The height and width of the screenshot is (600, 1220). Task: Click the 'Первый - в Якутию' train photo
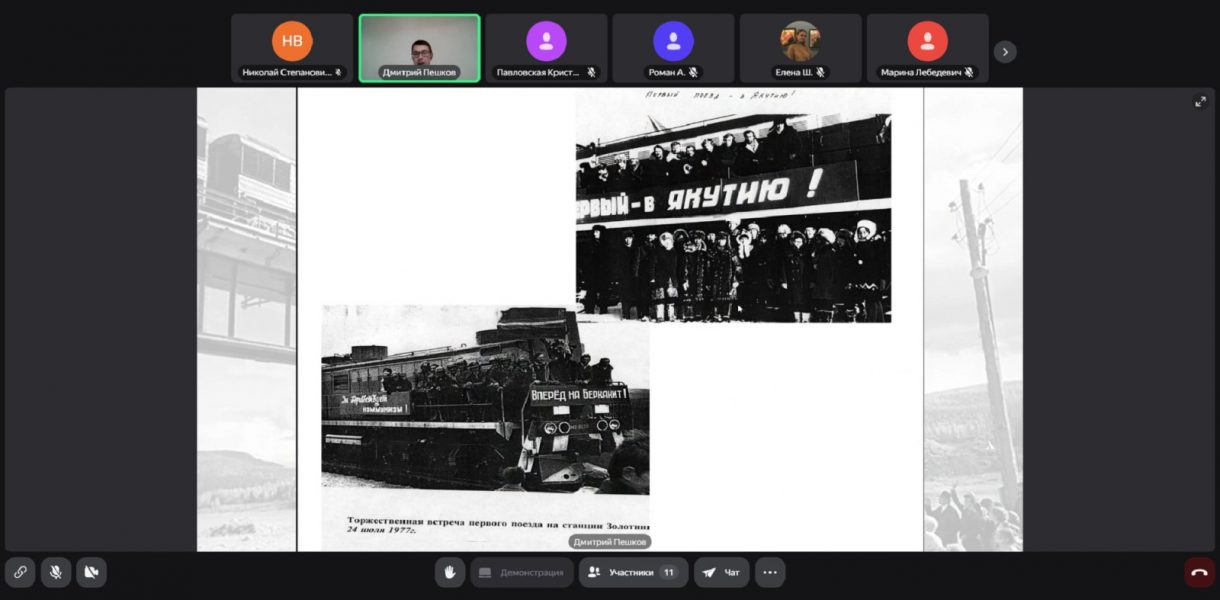tap(733, 207)
